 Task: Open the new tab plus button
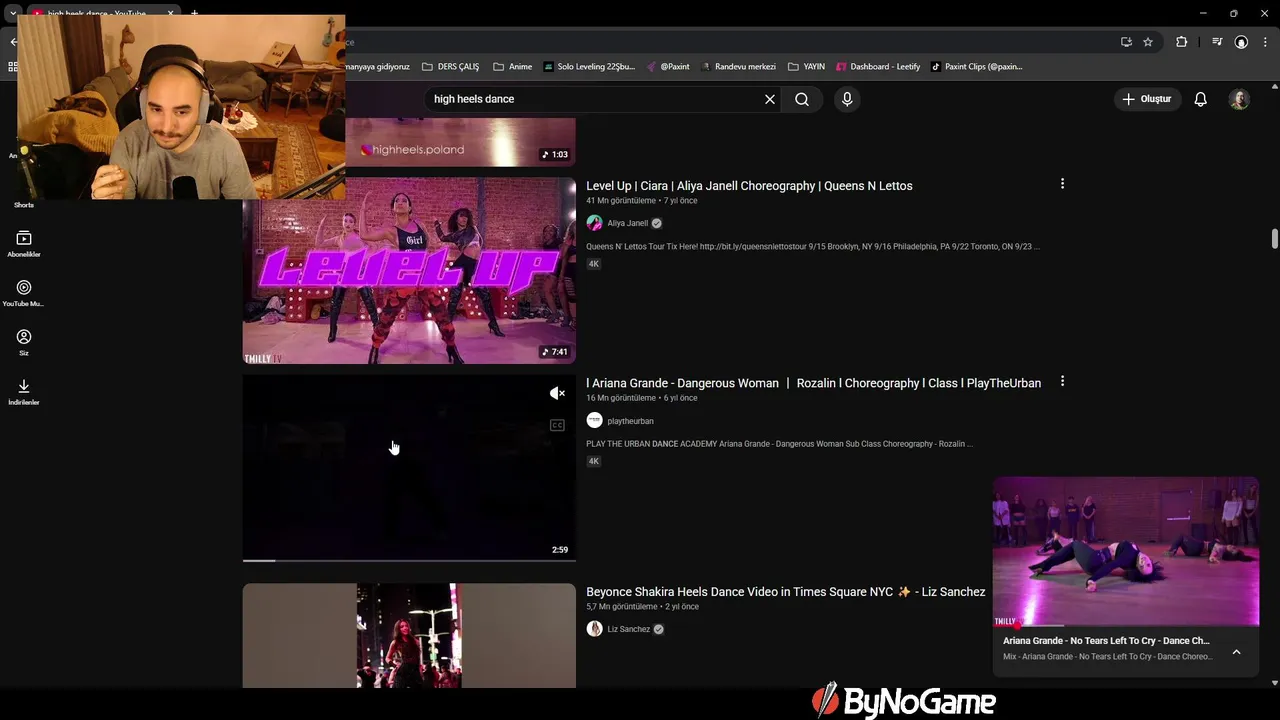(194, 13)
